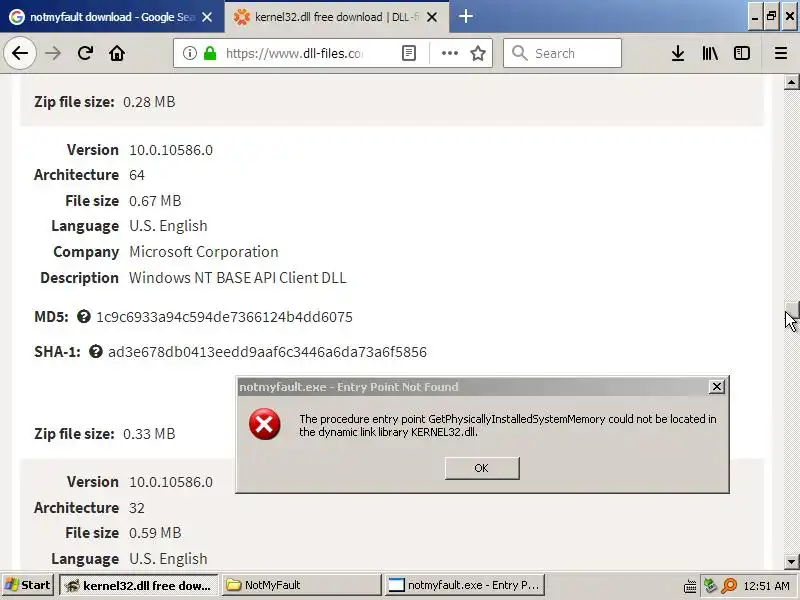The image size is (800, 600).
Task: Click the 0.67 MB file size value
Action: coord(155,201)
